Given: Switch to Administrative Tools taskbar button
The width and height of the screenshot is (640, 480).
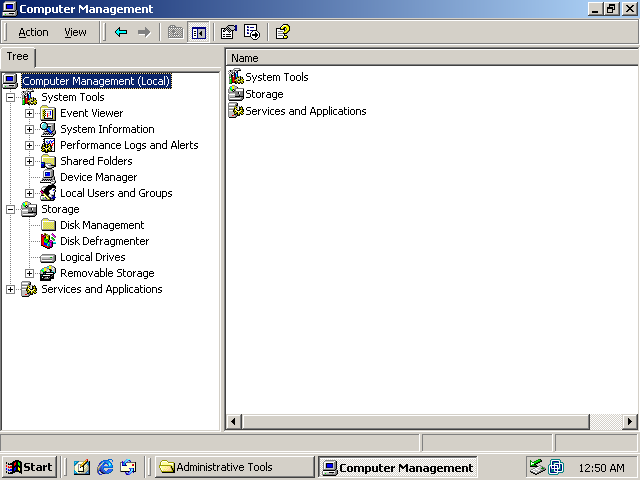Looking at the screenshot, I should [234, 467].
